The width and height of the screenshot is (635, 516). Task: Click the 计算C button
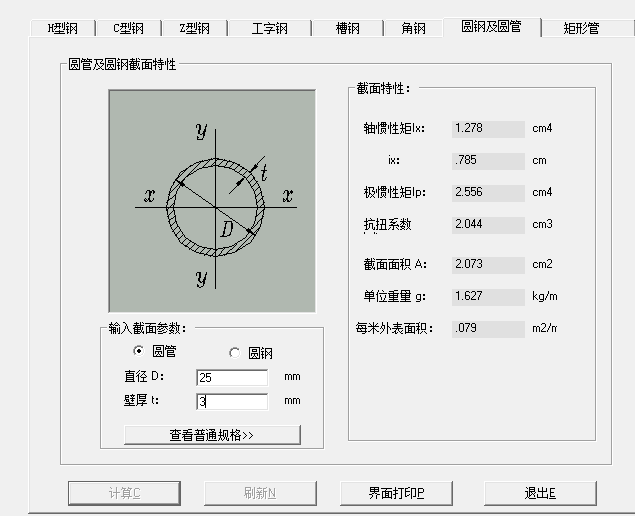tap(124, 493)
